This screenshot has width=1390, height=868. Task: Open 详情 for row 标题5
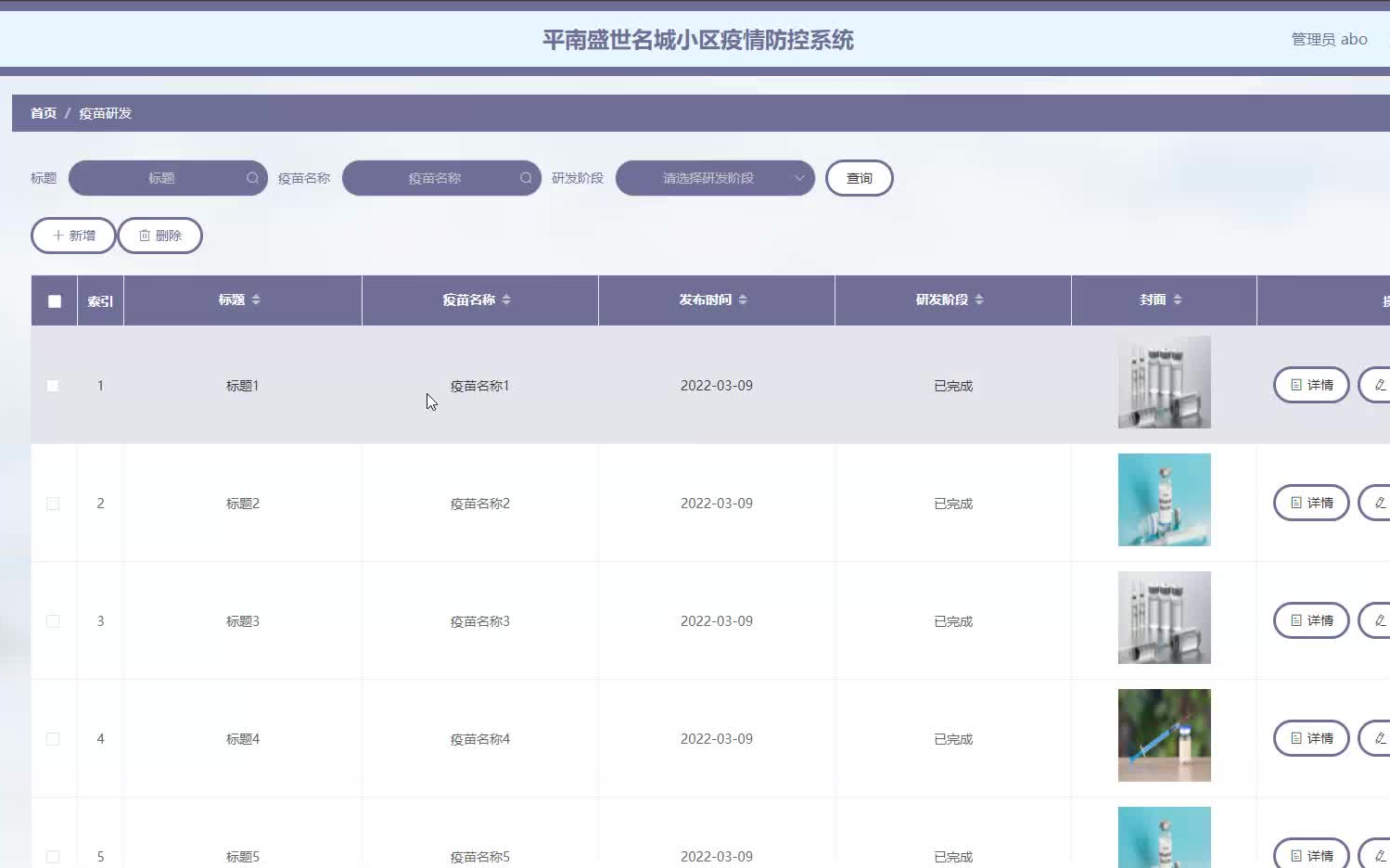[x=1311, y=854]
